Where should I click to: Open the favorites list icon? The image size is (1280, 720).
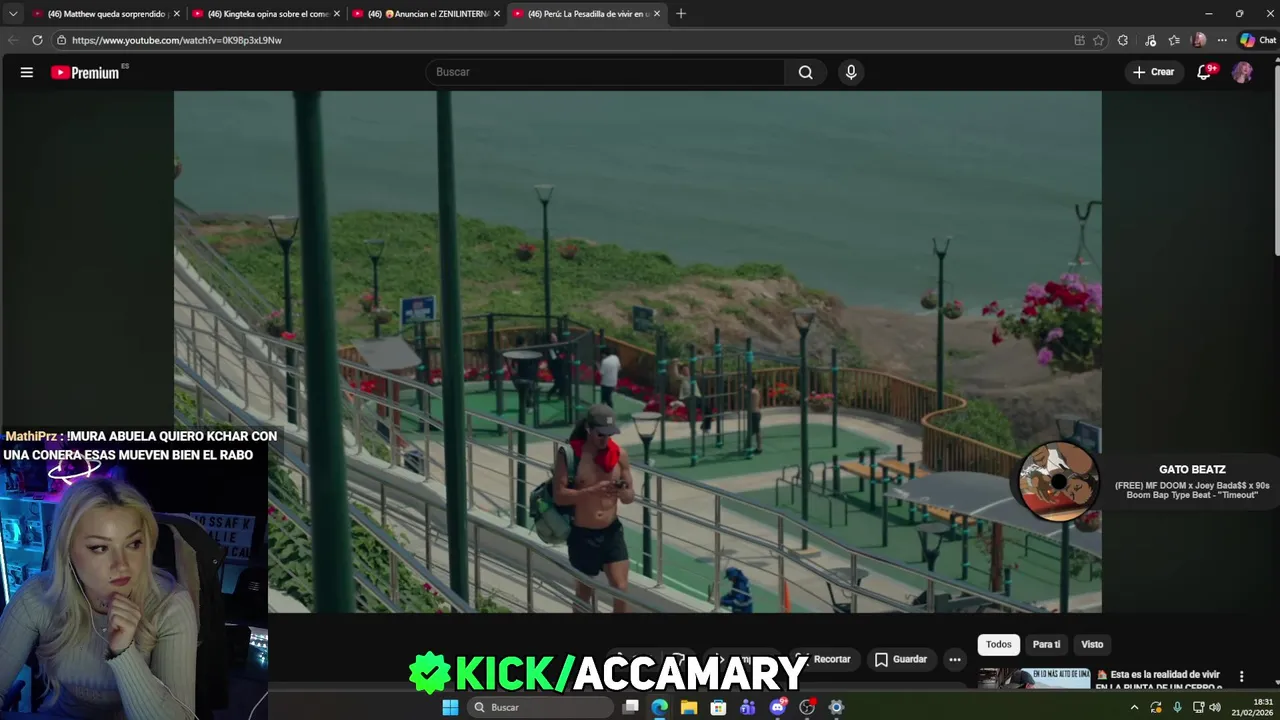1174,40
